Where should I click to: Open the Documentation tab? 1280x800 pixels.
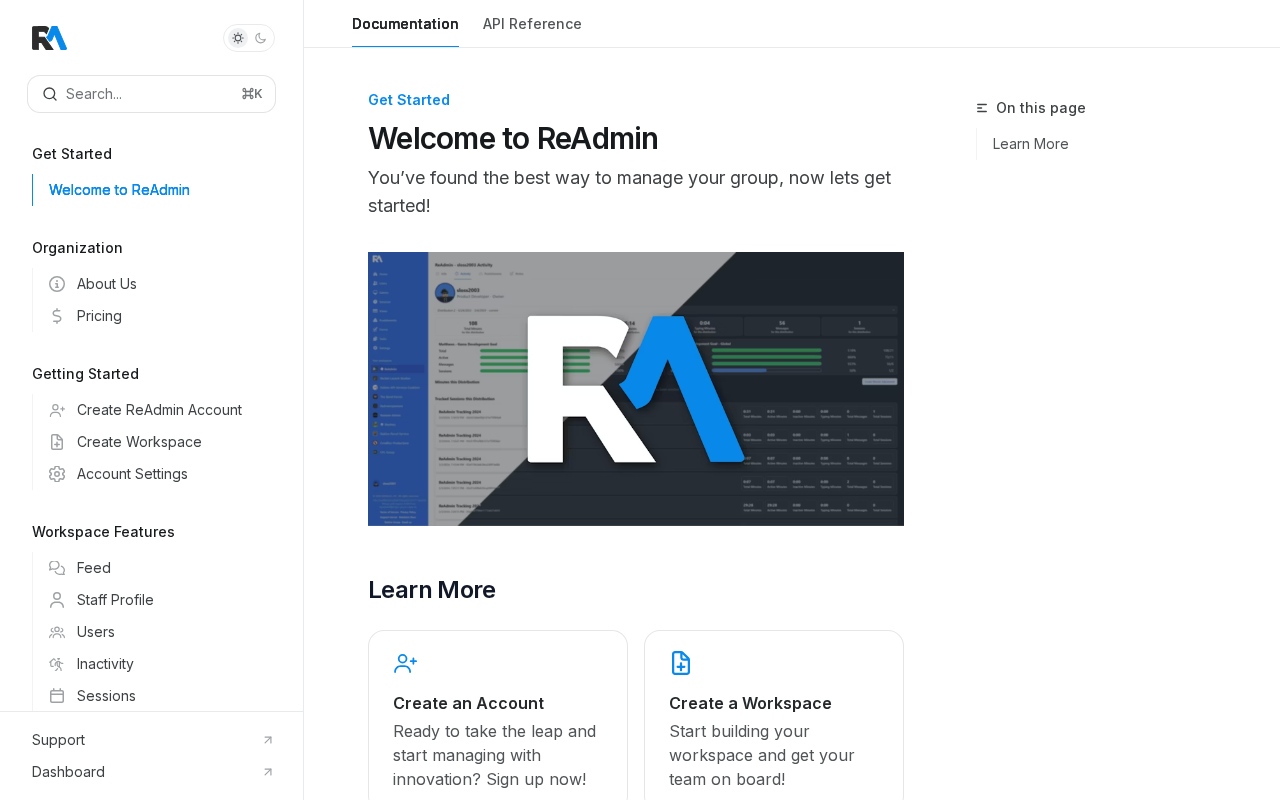405,24
